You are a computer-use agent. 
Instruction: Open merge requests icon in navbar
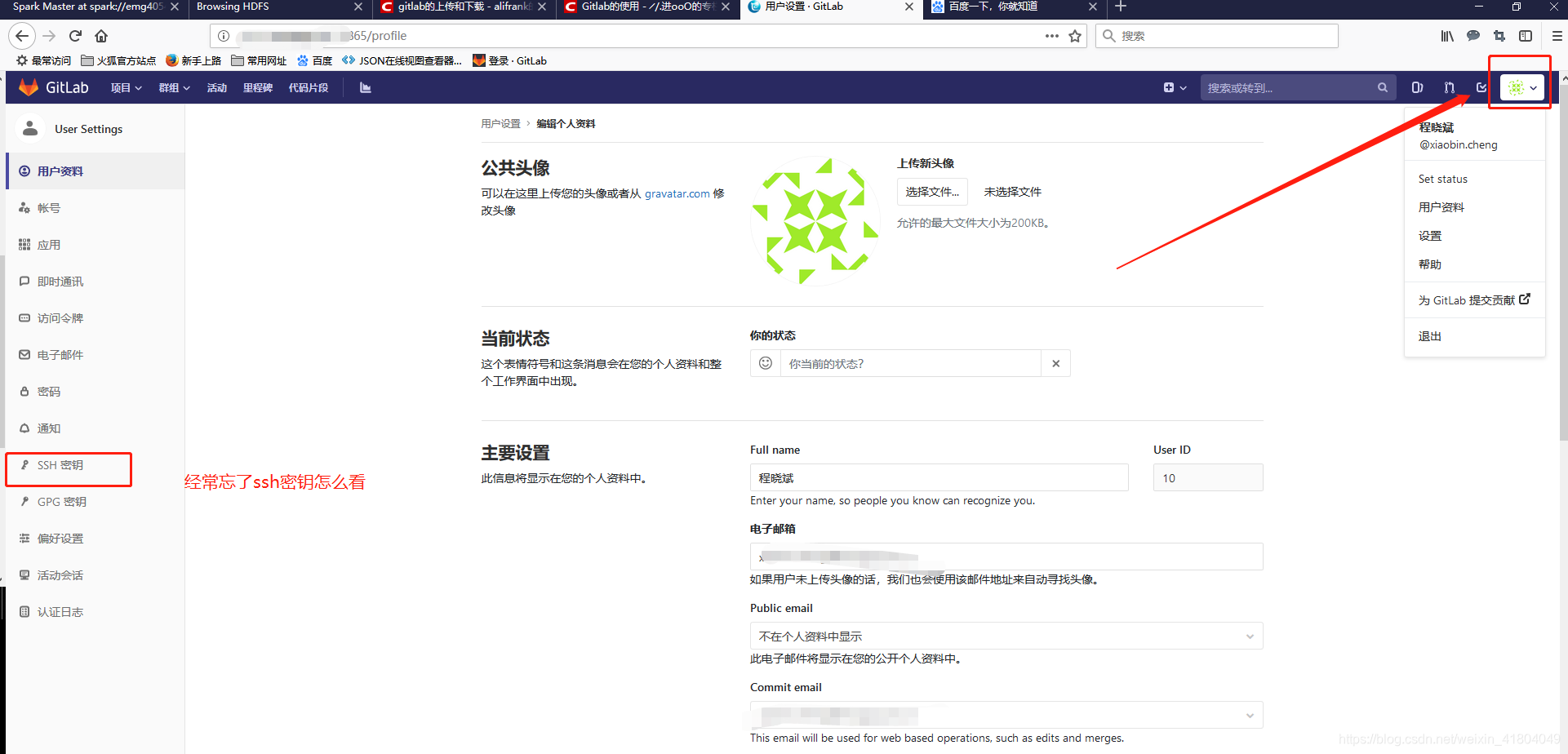tap(1449, 87)
